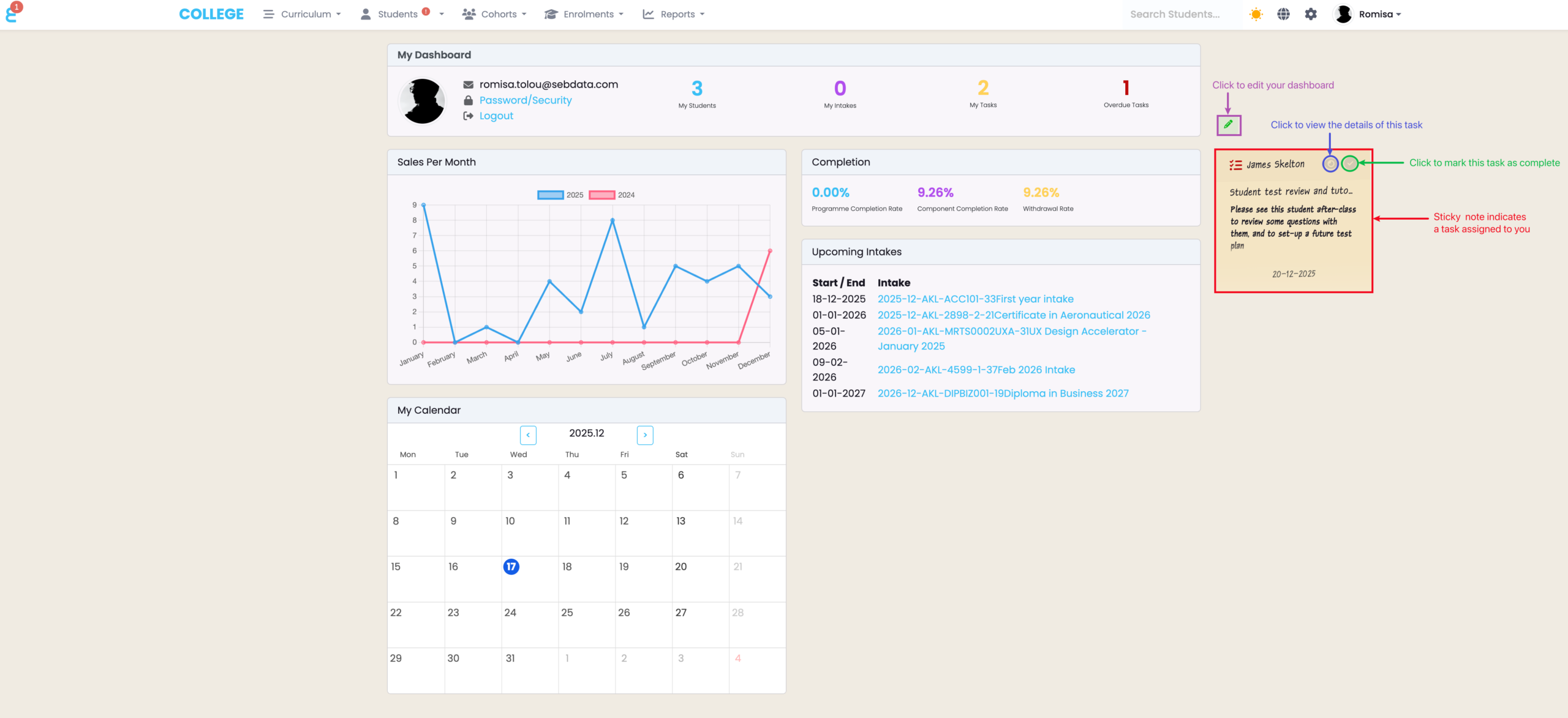Open the Feb 2026 Intake link
The width and height of the screenshot is (1568, 718).
tap(976, 370)
